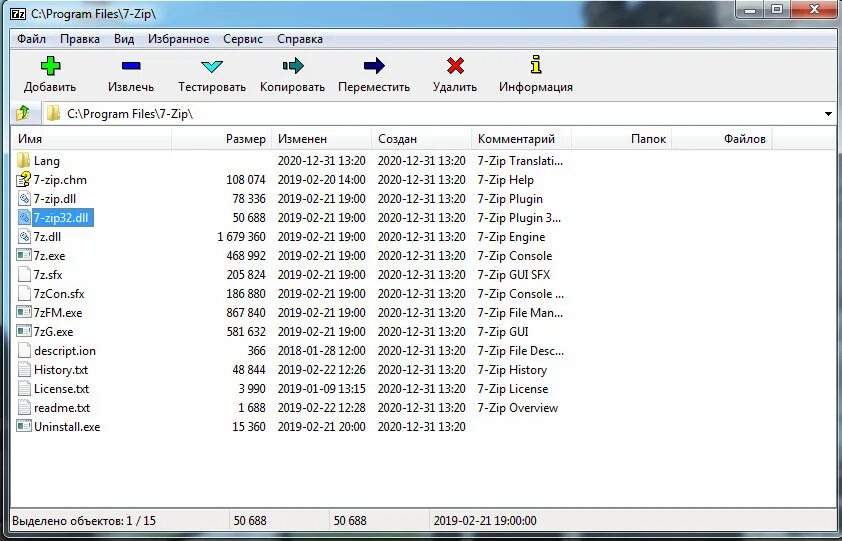The height and width of the screenshot is (541, 842).
Task: Click the Lang folder icon
Action: click(24, 160)
